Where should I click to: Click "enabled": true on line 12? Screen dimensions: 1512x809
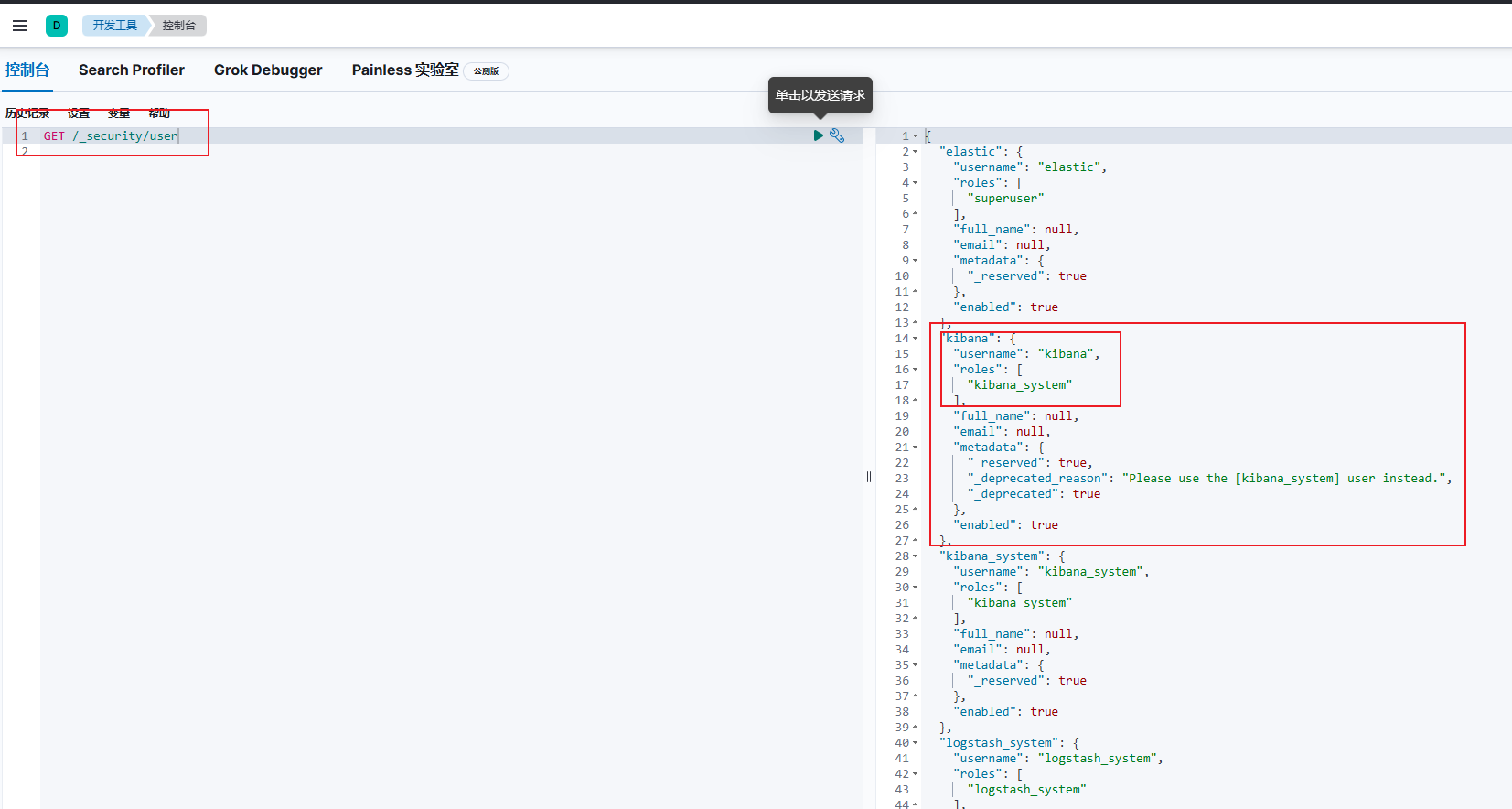tap(1005, 307)
